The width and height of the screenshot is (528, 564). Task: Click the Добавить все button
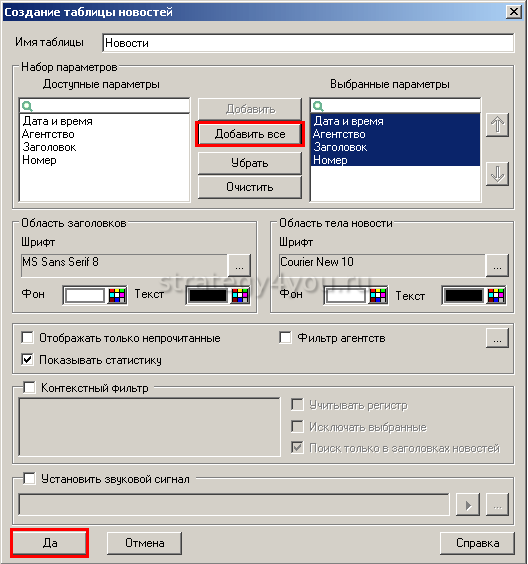[x=250, y=134]
